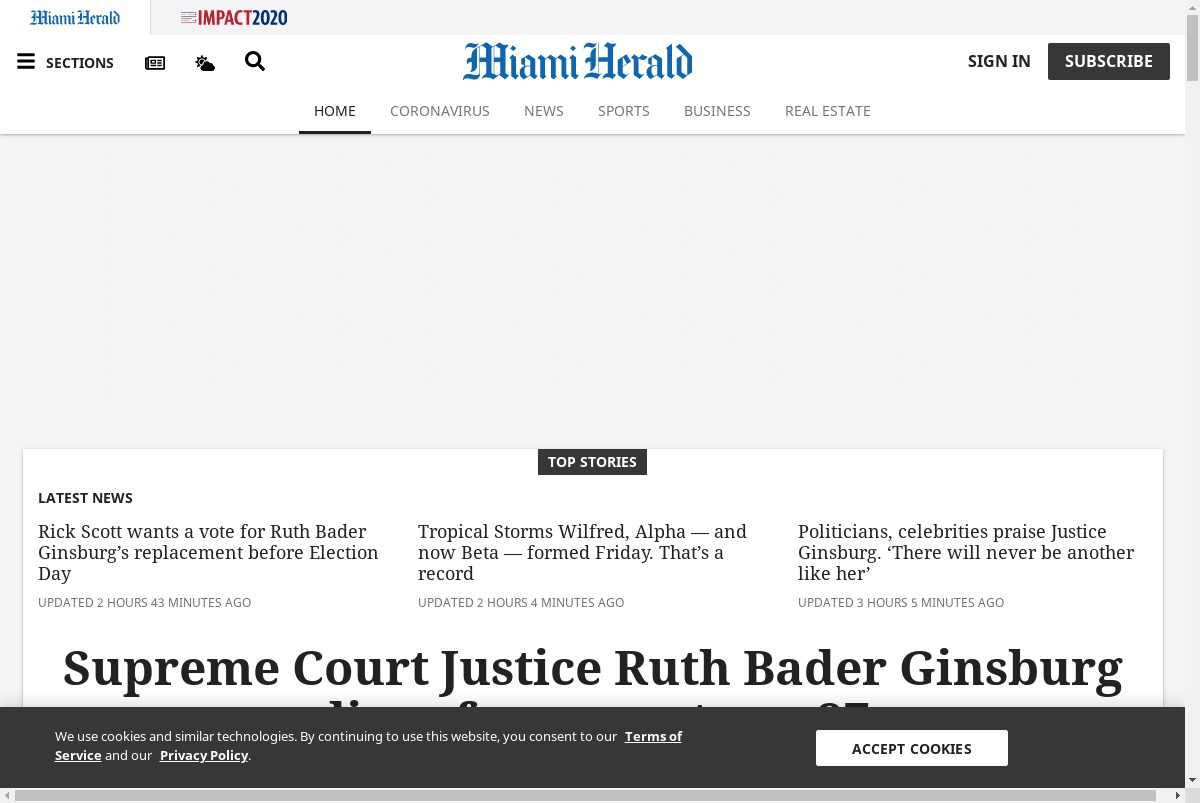Click the vertical scrollbar up arrow
Screen dimensions: 1200x803
coord(1192,6)
